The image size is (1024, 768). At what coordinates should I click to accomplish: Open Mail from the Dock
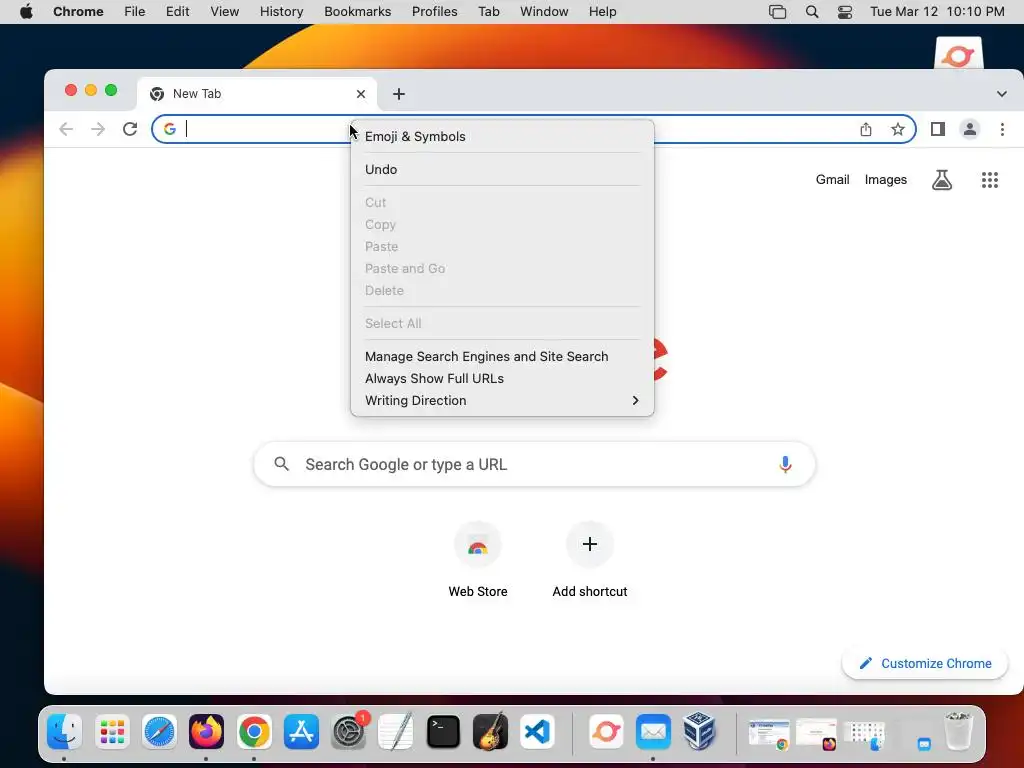point(653,731)
